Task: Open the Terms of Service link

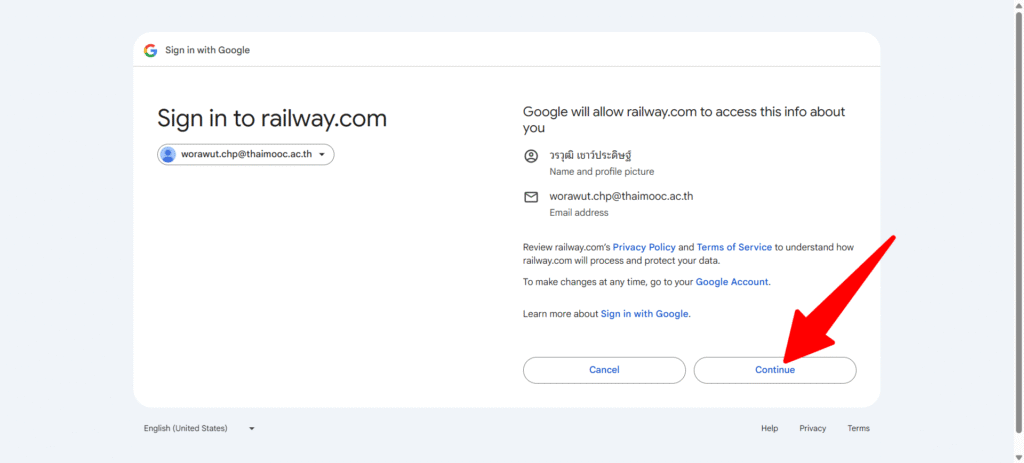Action: (734, 247)
